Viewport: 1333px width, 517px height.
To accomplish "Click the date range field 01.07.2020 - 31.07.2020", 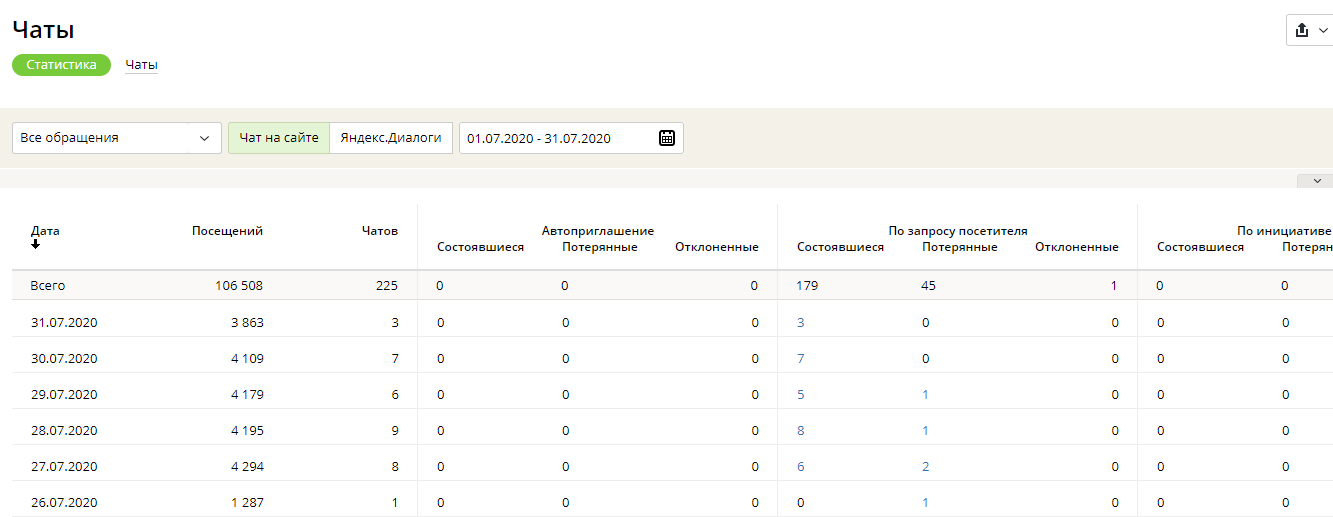I will 571,138.
